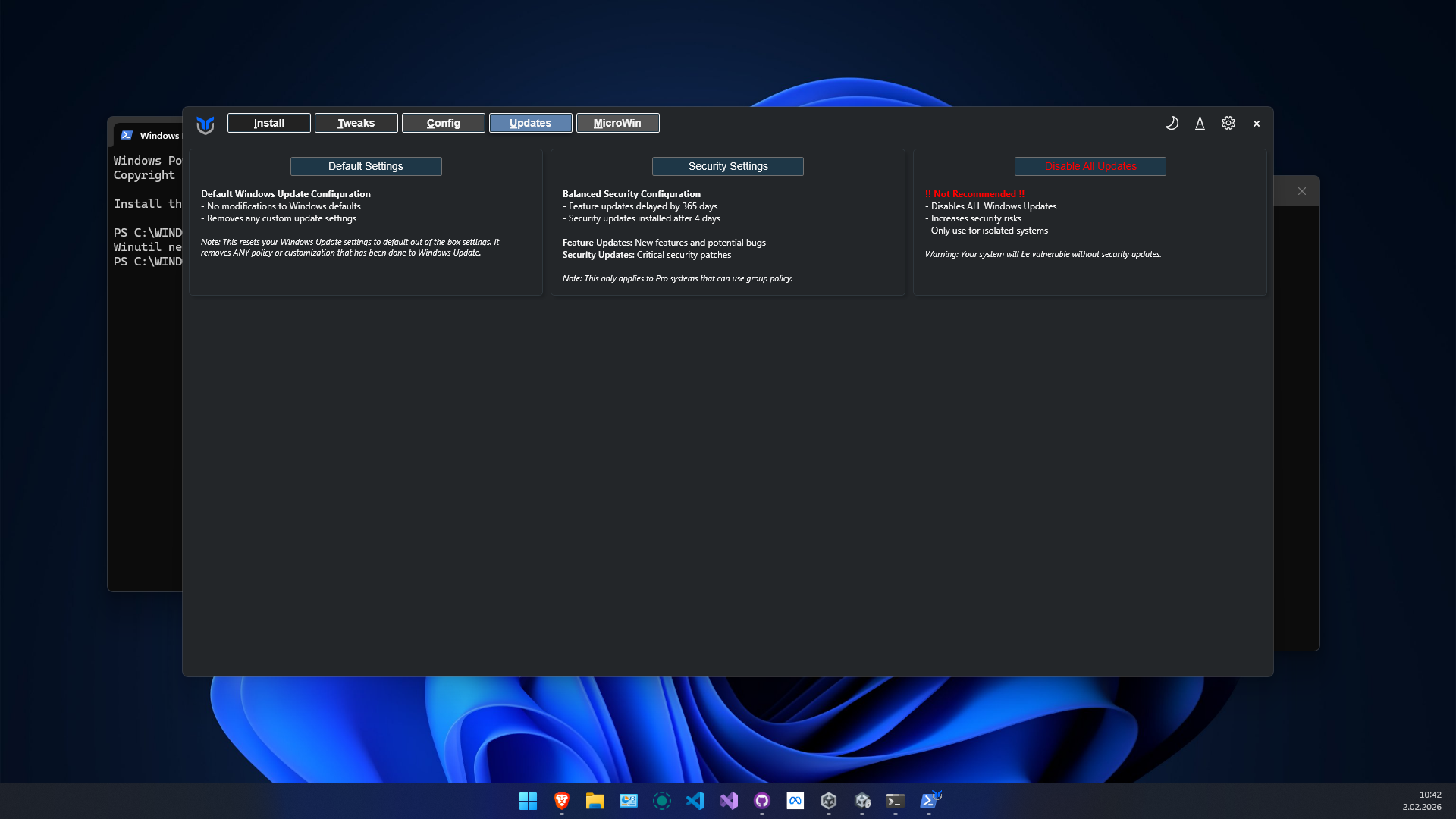Open File Explorer from taskbar

pos(595,801)
